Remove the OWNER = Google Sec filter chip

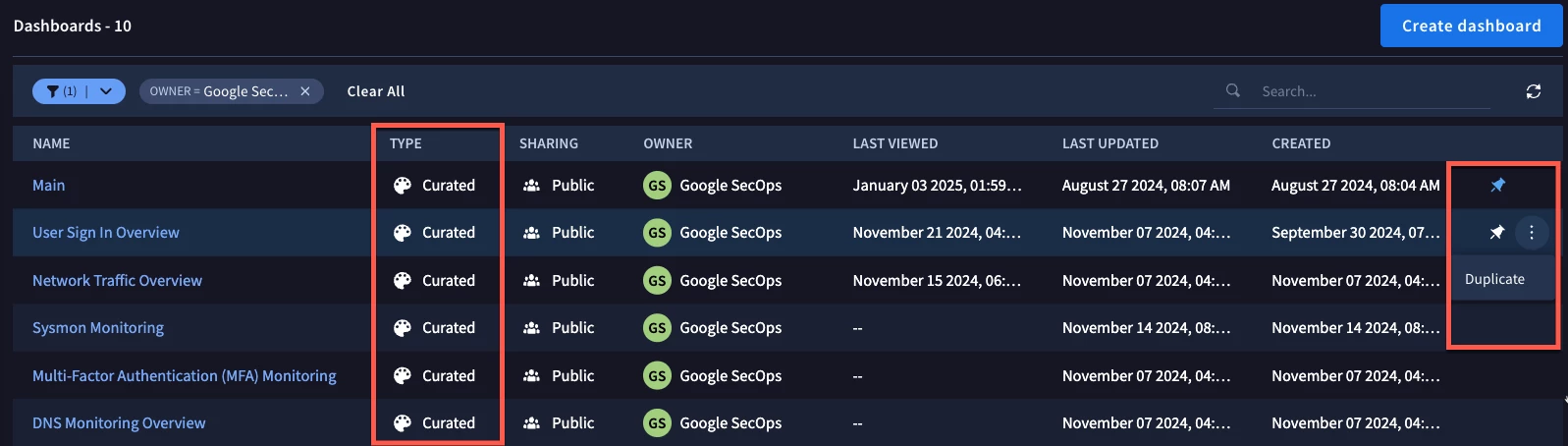[x=305, y=91]
